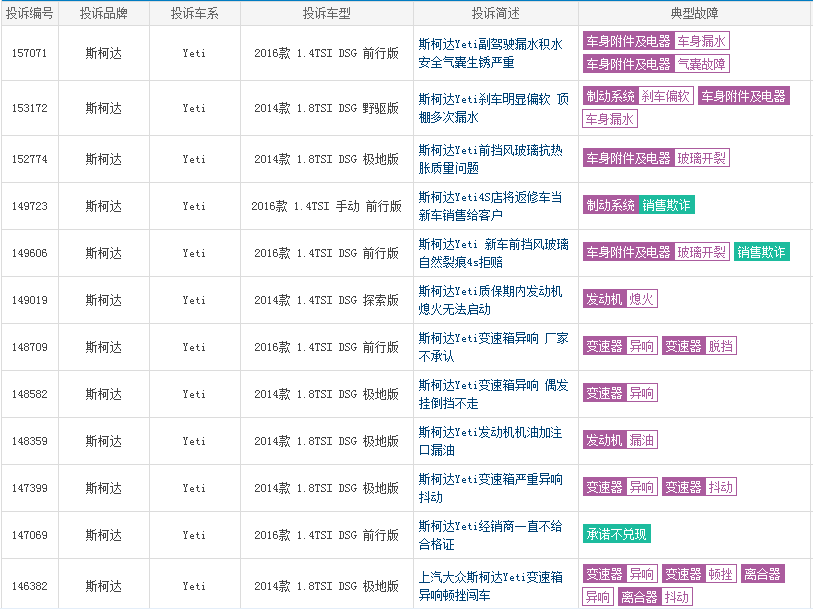Open complaint 上汽大众斯柯达Yeti变速箱异响顿挫闯车
Image resolution: width=813 pixels, height=612 pixels.
coord(490,586)
